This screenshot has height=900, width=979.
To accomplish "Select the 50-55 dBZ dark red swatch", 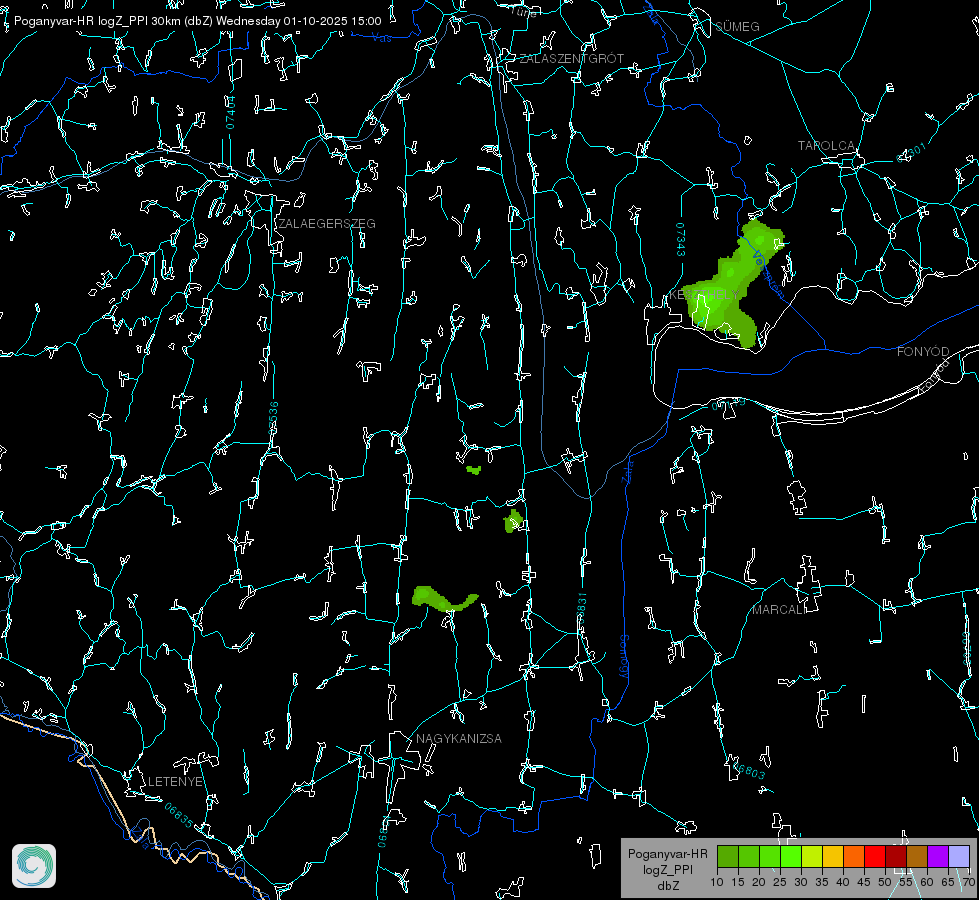I will click(x=896, y=856).
